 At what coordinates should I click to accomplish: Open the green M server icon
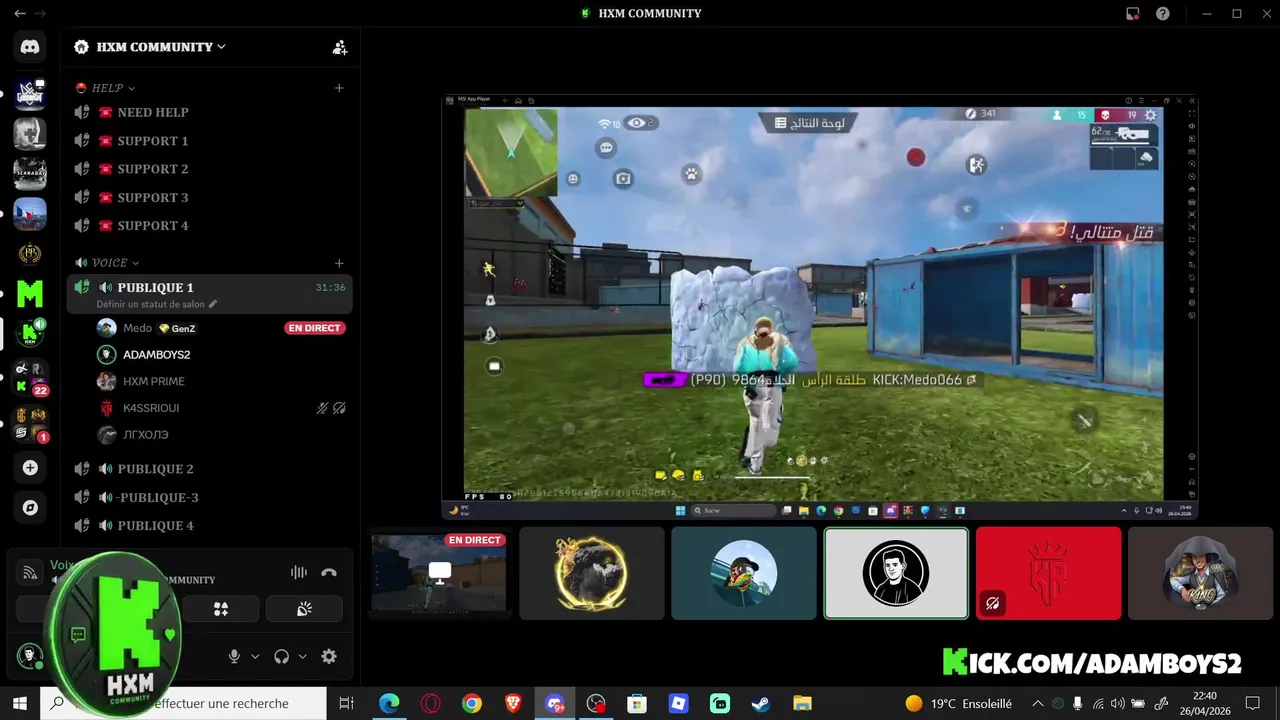30,294
